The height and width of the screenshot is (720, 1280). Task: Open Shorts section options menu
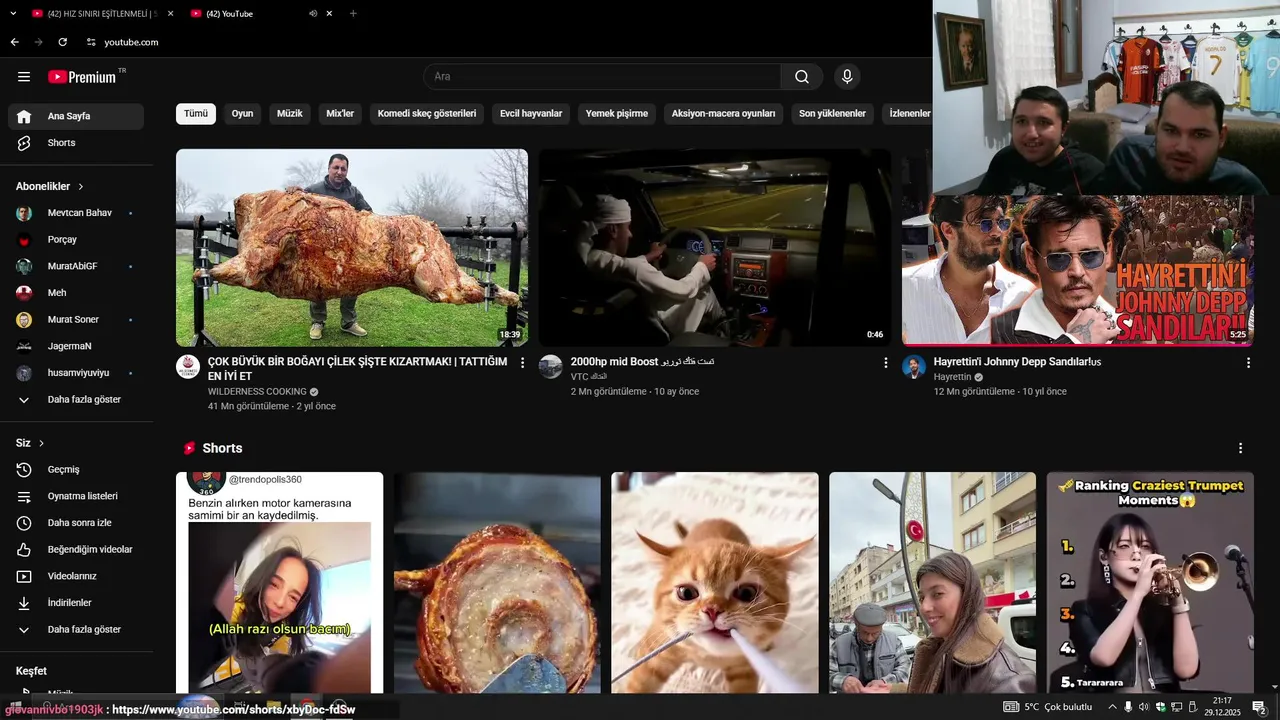[x=1240, y=448]
